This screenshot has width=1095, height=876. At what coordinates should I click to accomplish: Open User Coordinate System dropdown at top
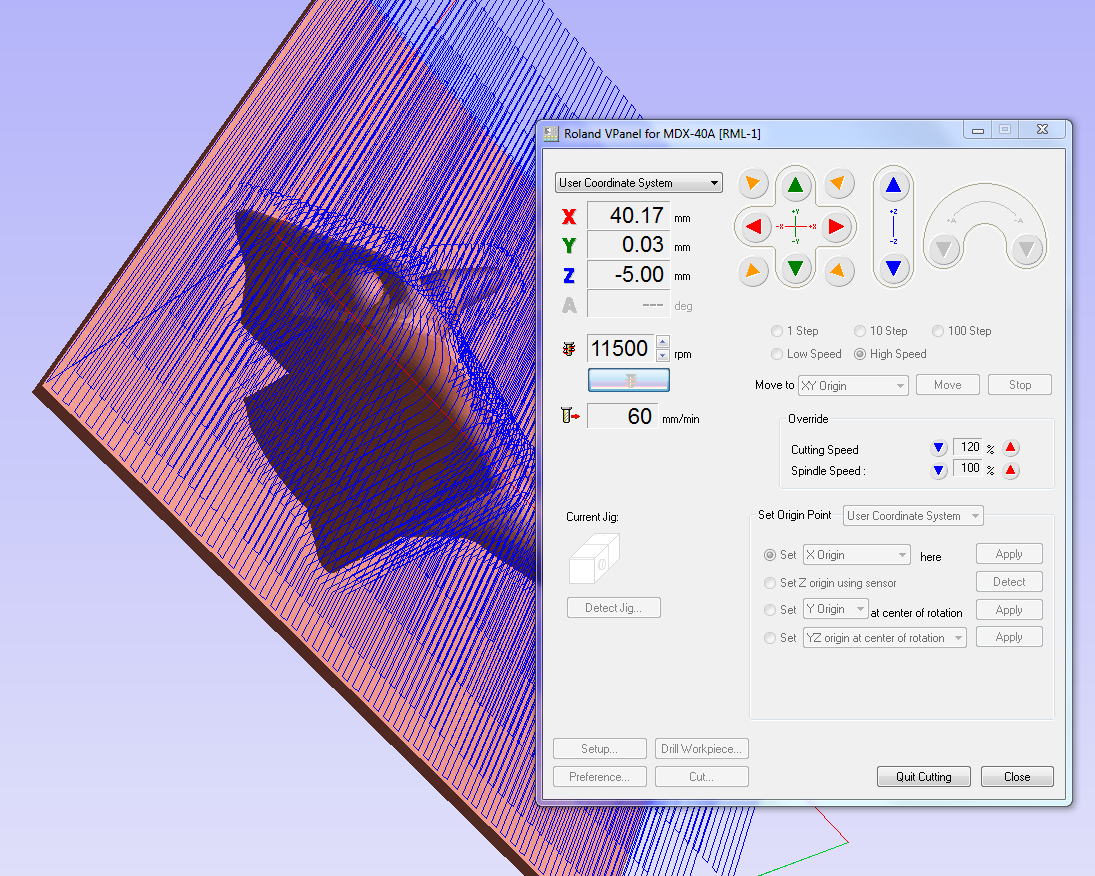(x=638, y=183)
